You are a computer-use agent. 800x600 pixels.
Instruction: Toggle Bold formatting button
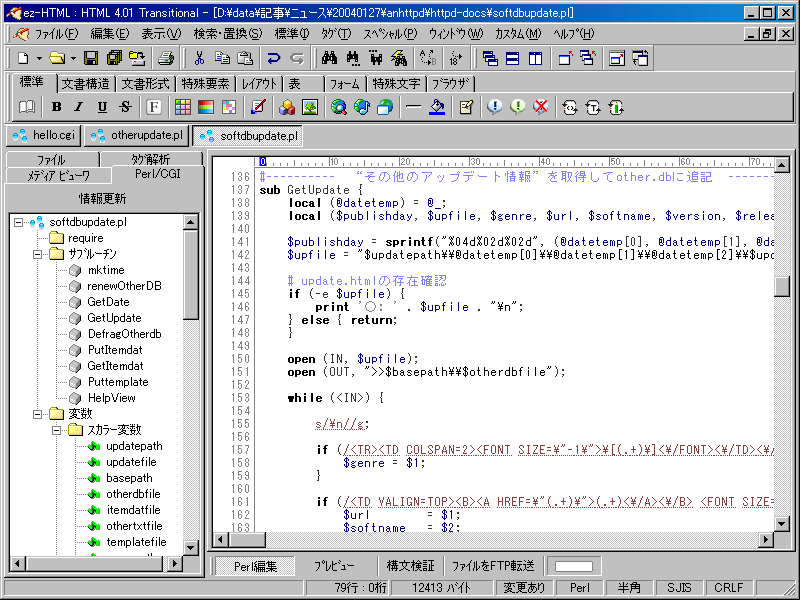[x=56, y=107]
